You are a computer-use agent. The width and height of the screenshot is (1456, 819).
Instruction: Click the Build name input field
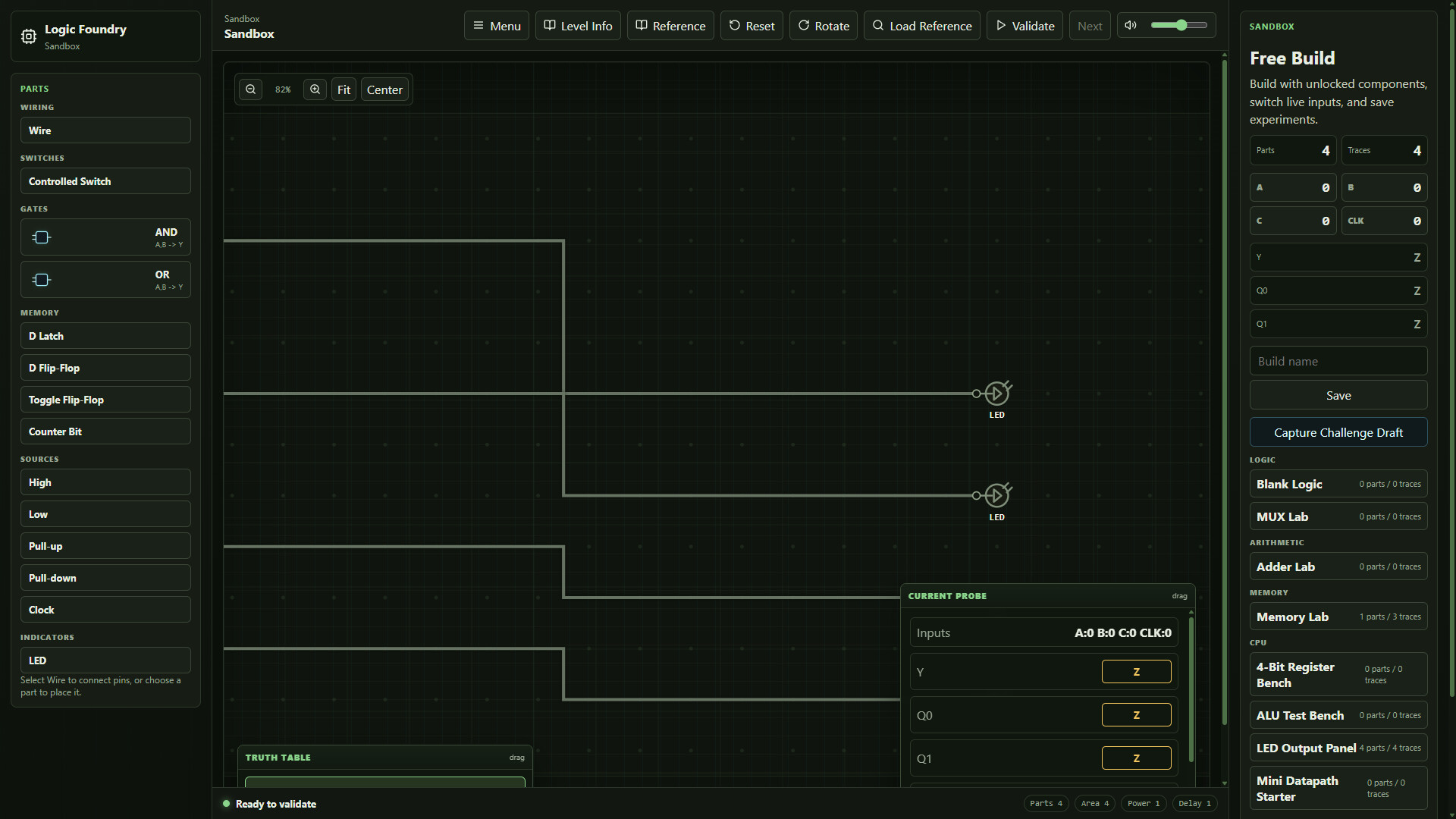1338,361
